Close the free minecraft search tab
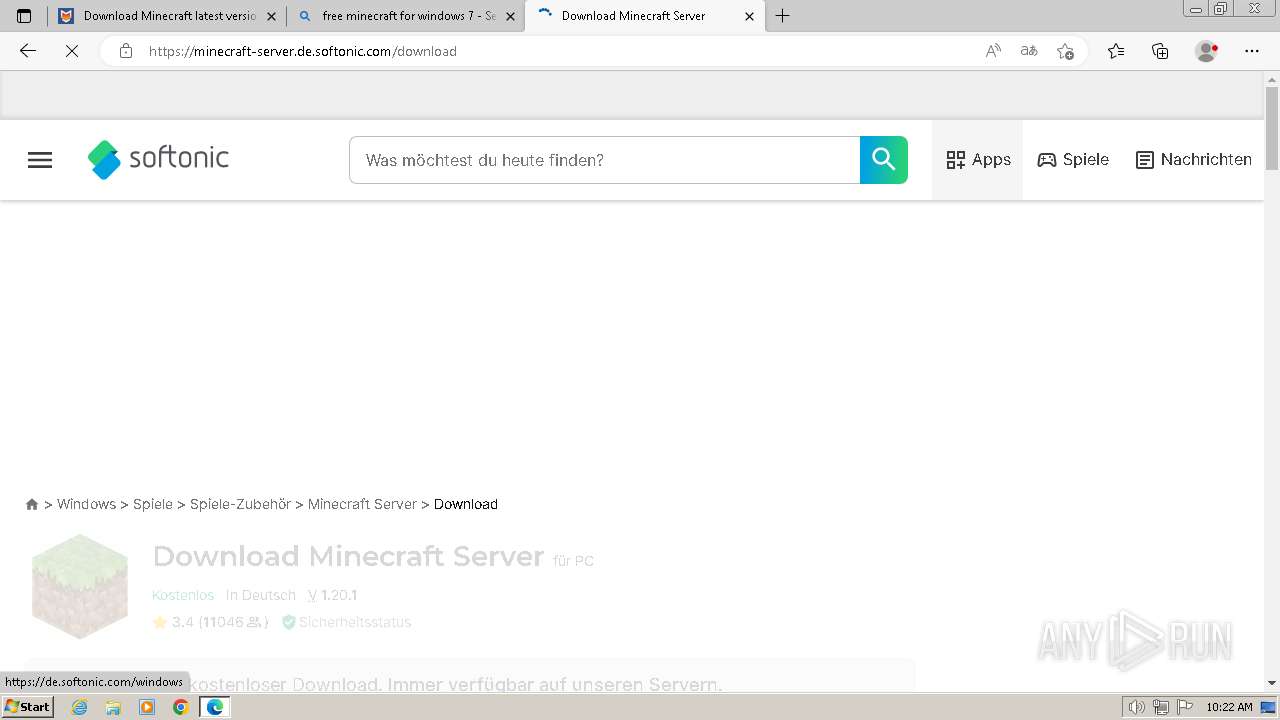Image resolution: width=1280 pixels, height=720 pixels. [510, 16]
